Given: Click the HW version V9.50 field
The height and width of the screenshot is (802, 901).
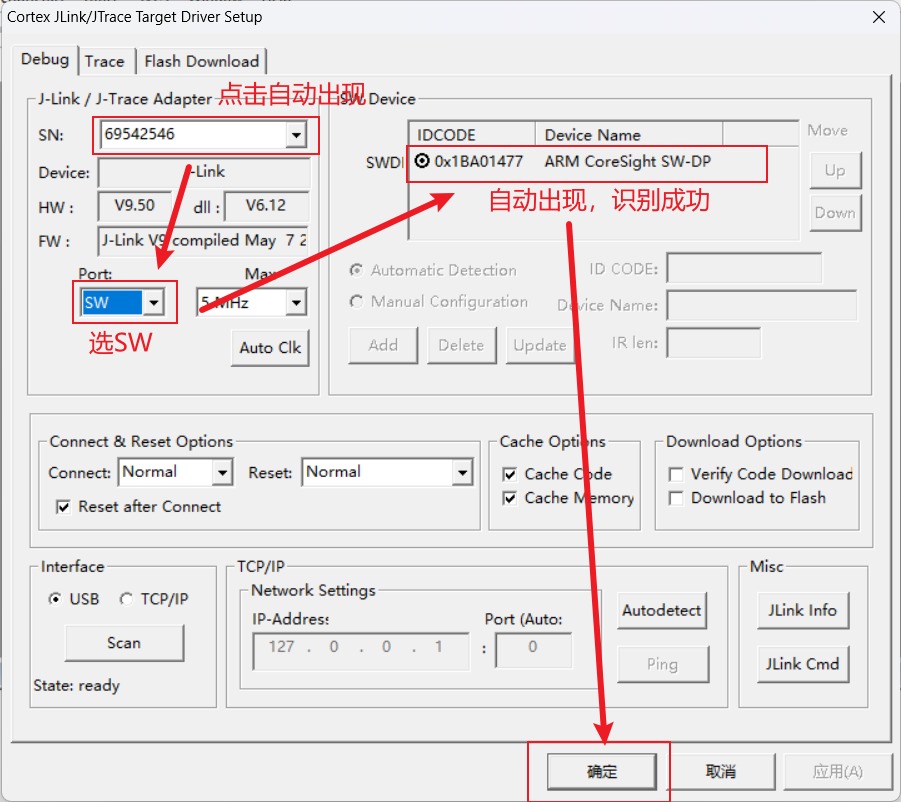Looking at the screenshot, I should pos(135,206).
